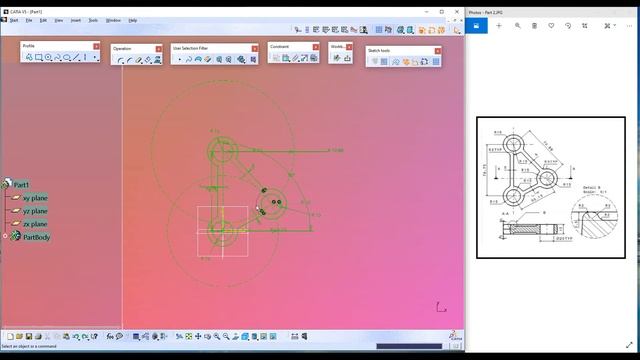Click the Delete trash icon in Photos

[534, 26]
